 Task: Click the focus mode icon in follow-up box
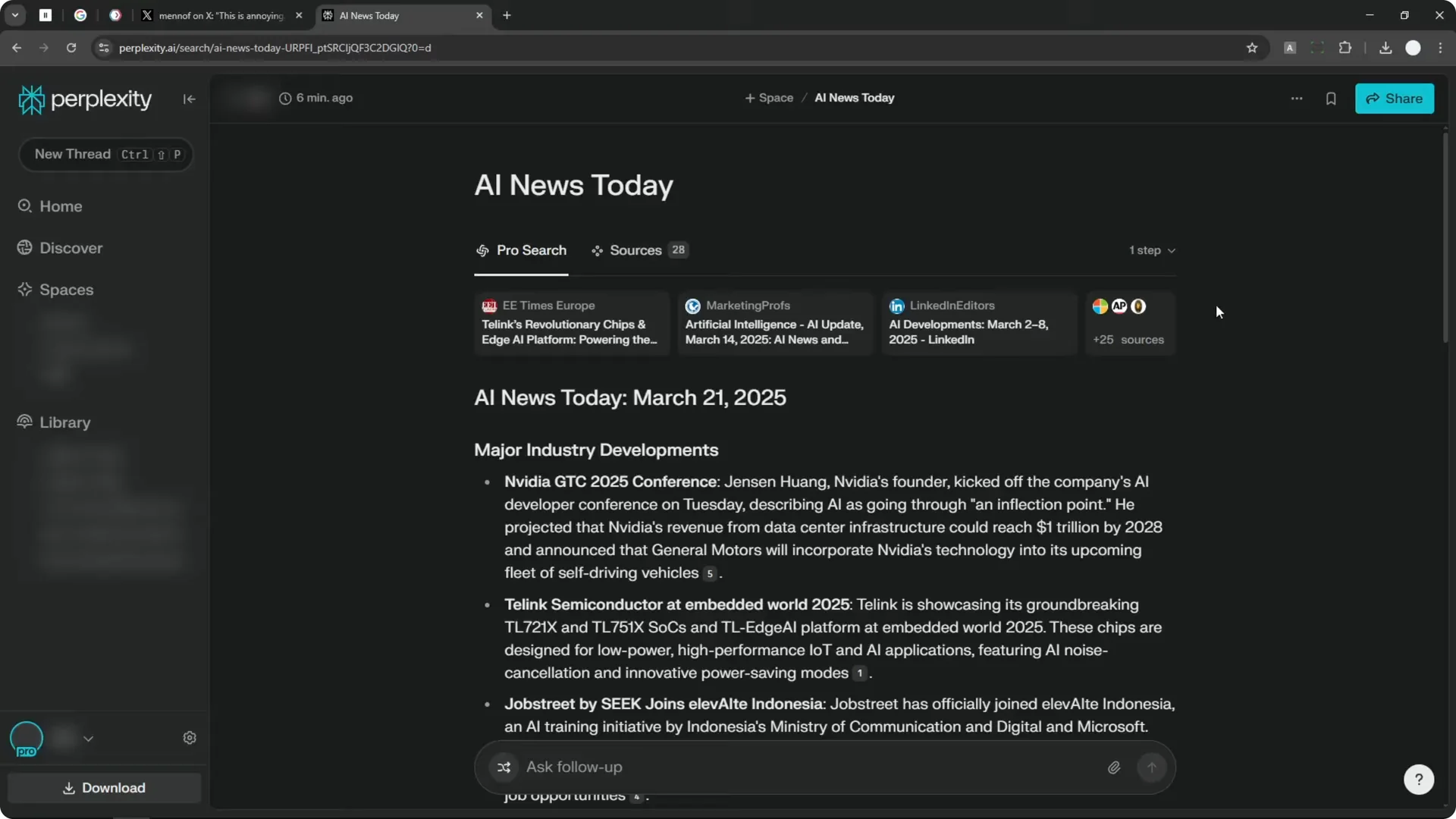(x=504, y=767)
